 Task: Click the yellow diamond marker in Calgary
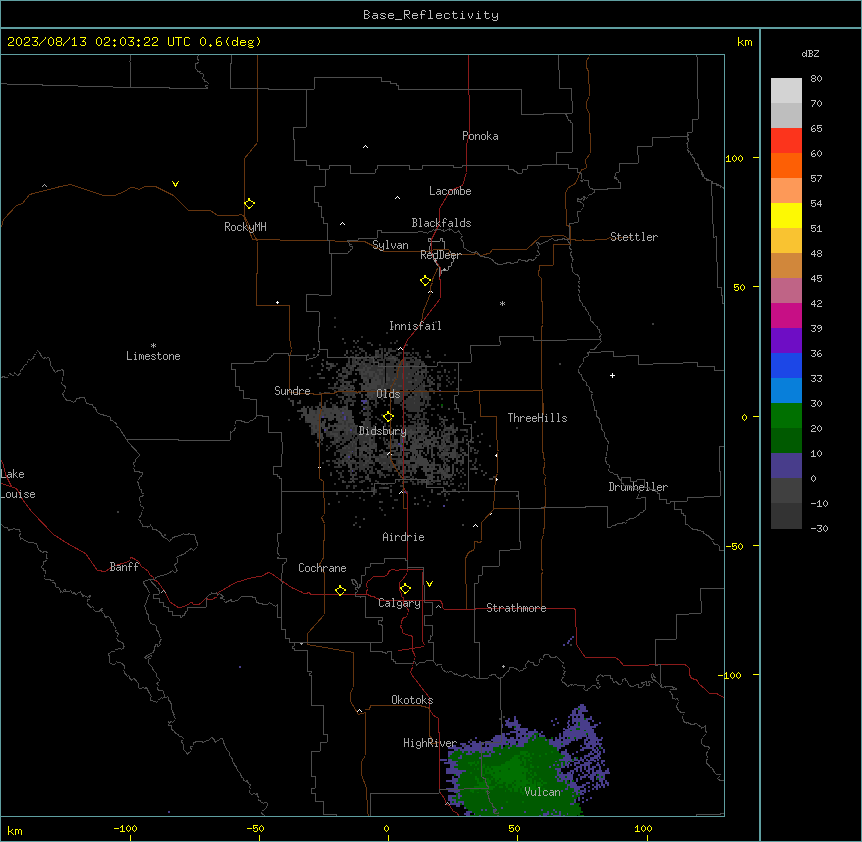[x=405, y=589]
